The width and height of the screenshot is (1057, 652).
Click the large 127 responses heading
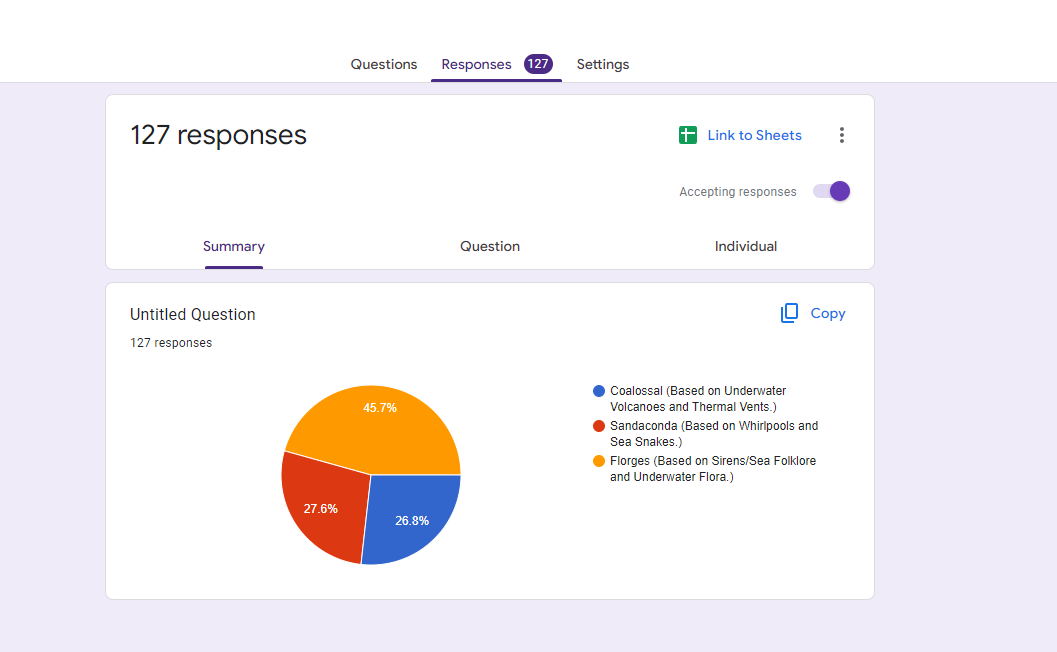218,135
